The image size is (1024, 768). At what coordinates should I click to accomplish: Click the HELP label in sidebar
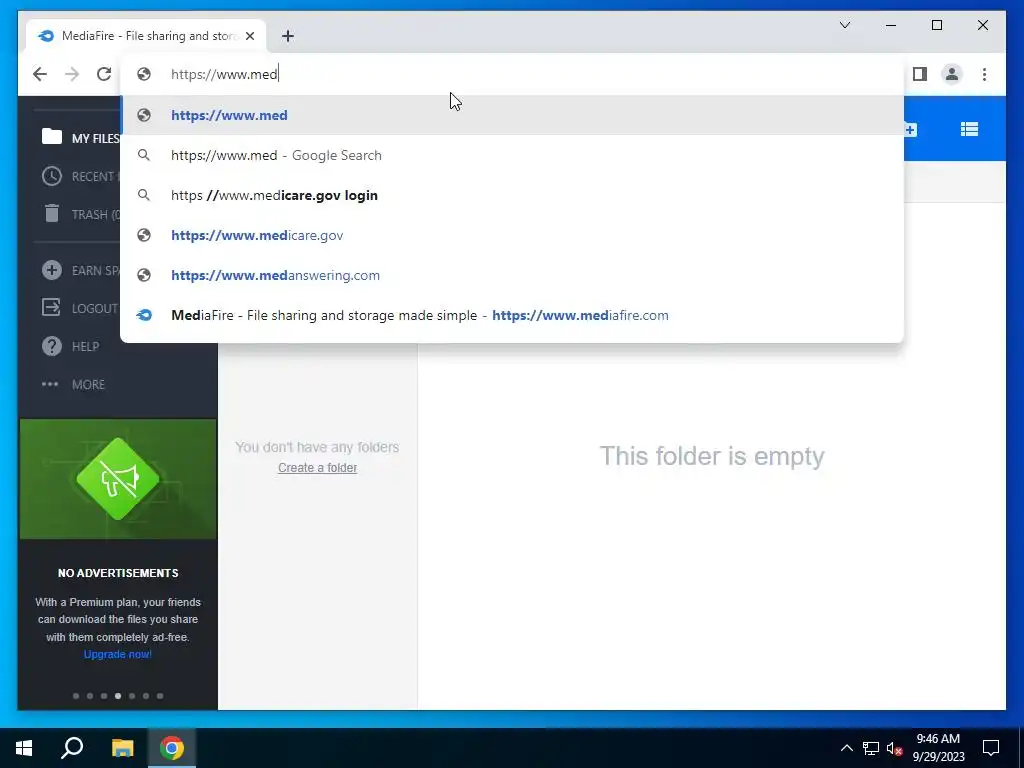[x=86, y=347]
